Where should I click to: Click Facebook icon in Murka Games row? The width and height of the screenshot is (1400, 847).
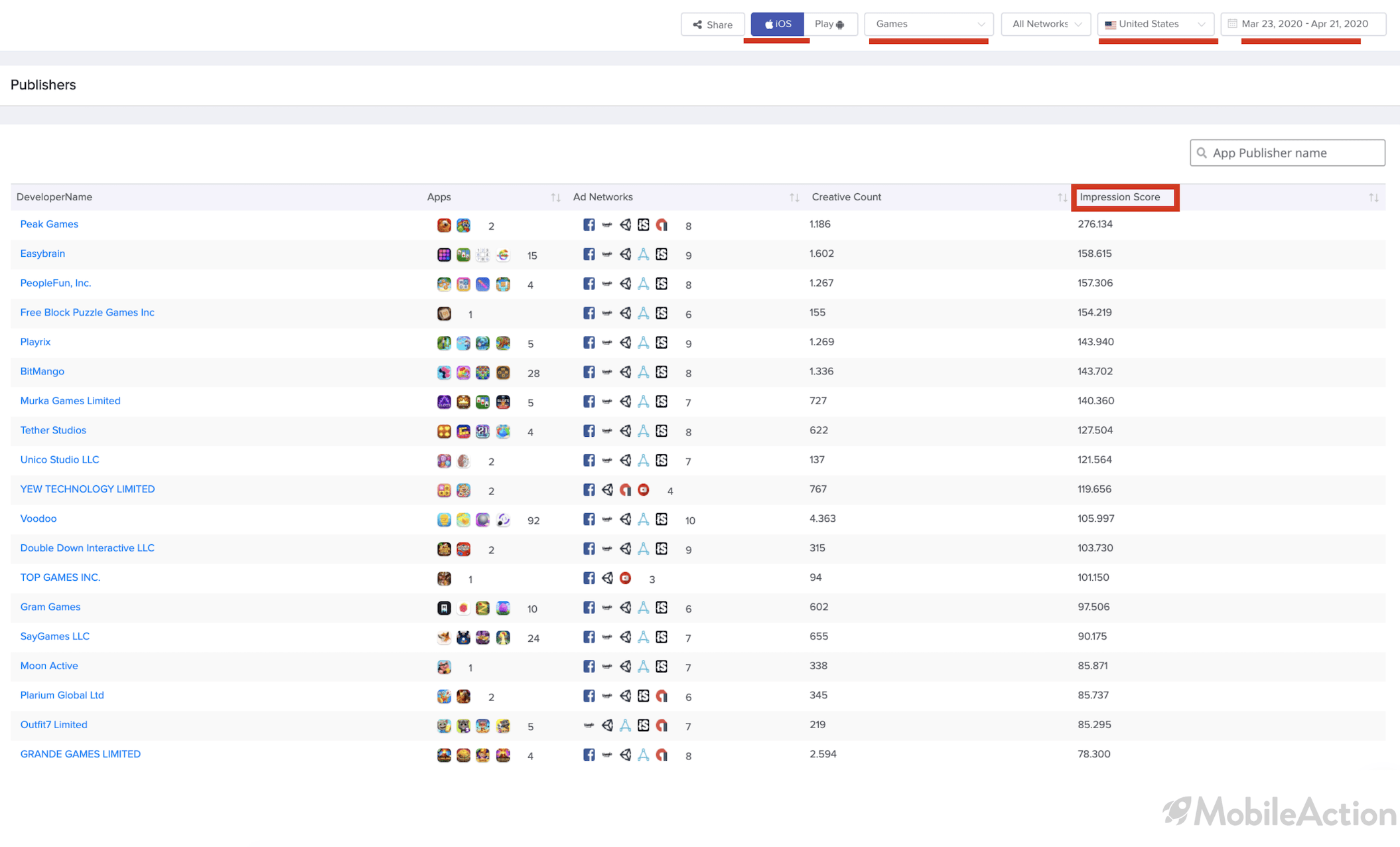589,402
